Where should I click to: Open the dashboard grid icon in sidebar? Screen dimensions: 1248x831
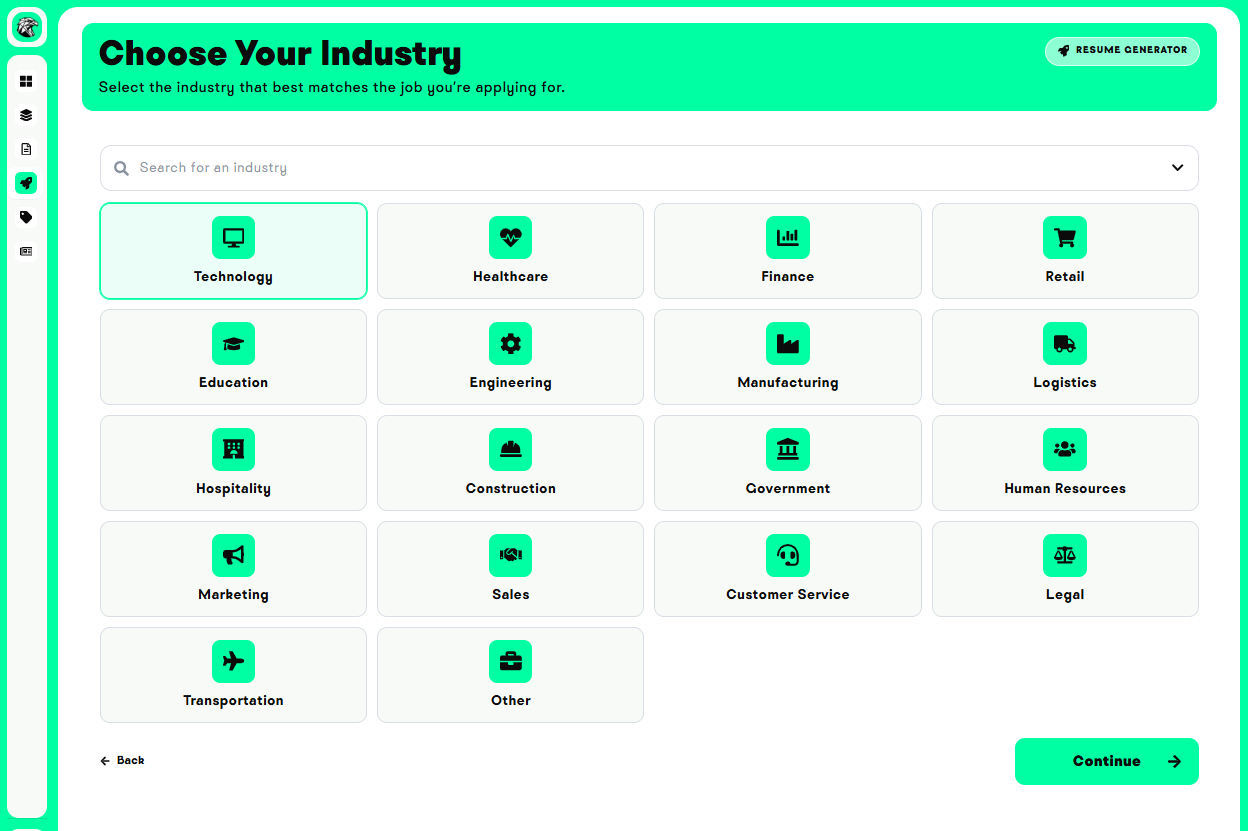click(x=27, y=81)
